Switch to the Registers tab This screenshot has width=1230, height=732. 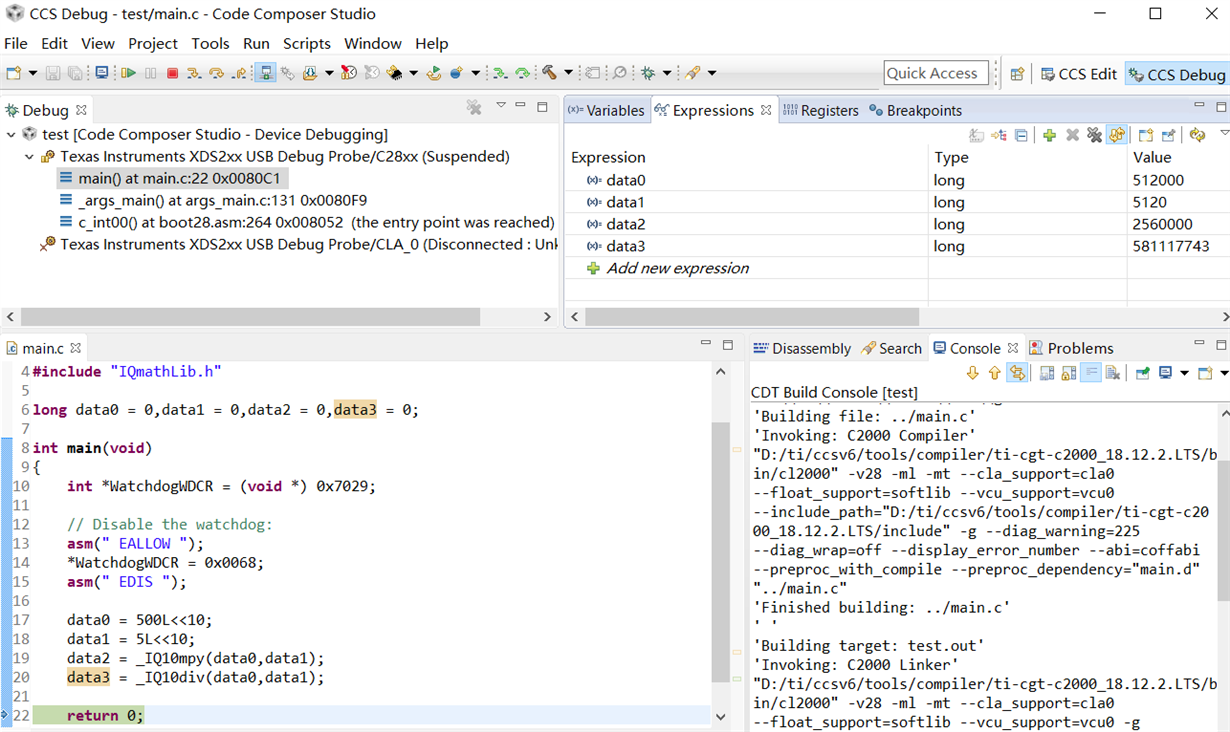(820, 110)
